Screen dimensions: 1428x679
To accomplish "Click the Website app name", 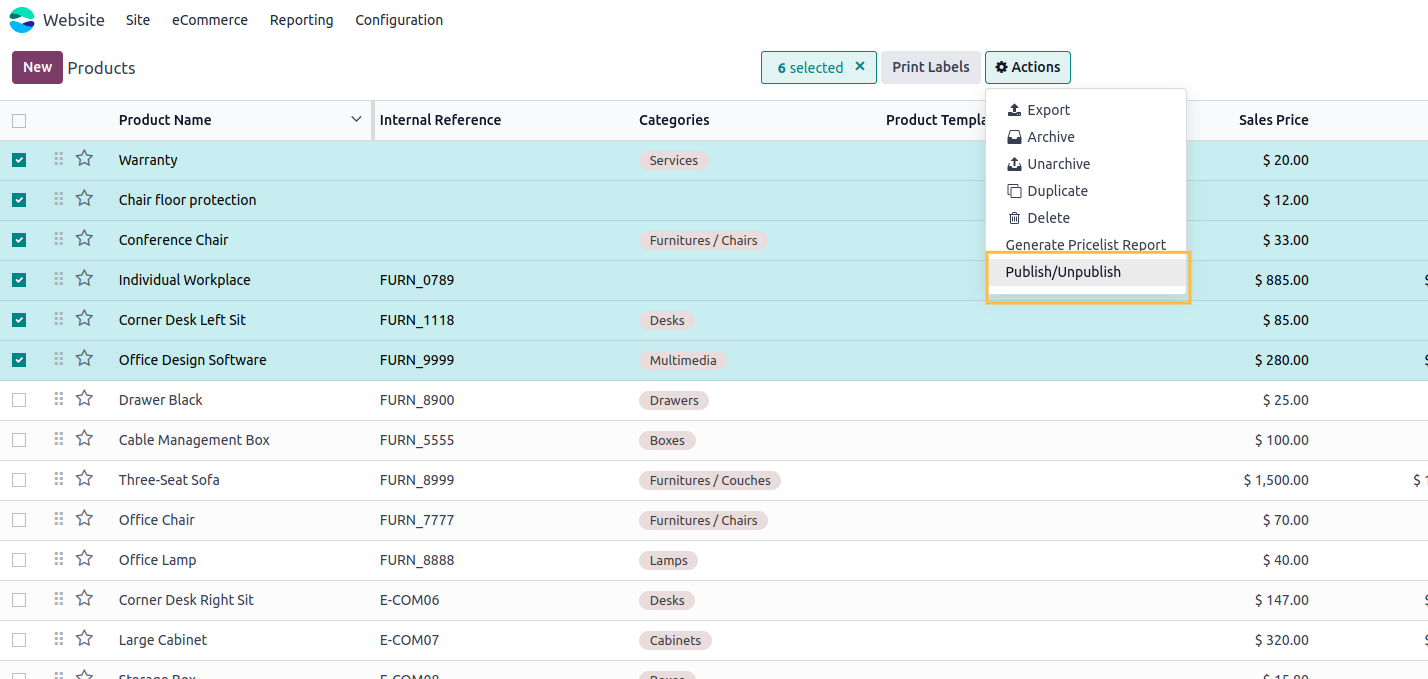I will point(74,20).
